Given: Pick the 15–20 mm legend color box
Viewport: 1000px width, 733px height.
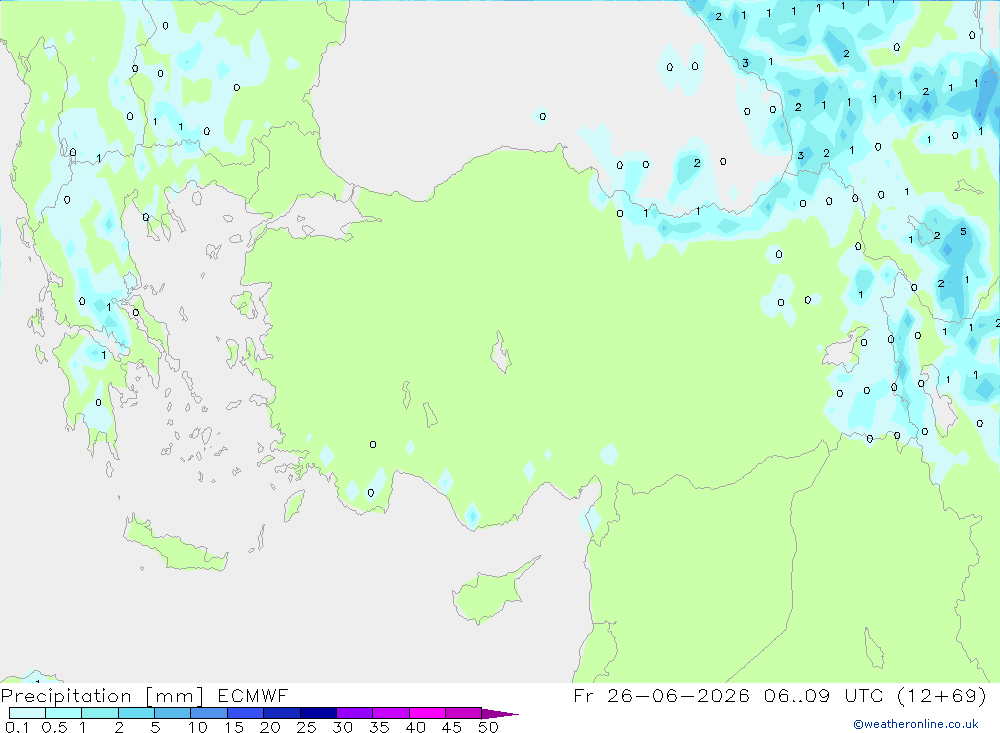Looking at the screenshot, I should coord(245,713).
